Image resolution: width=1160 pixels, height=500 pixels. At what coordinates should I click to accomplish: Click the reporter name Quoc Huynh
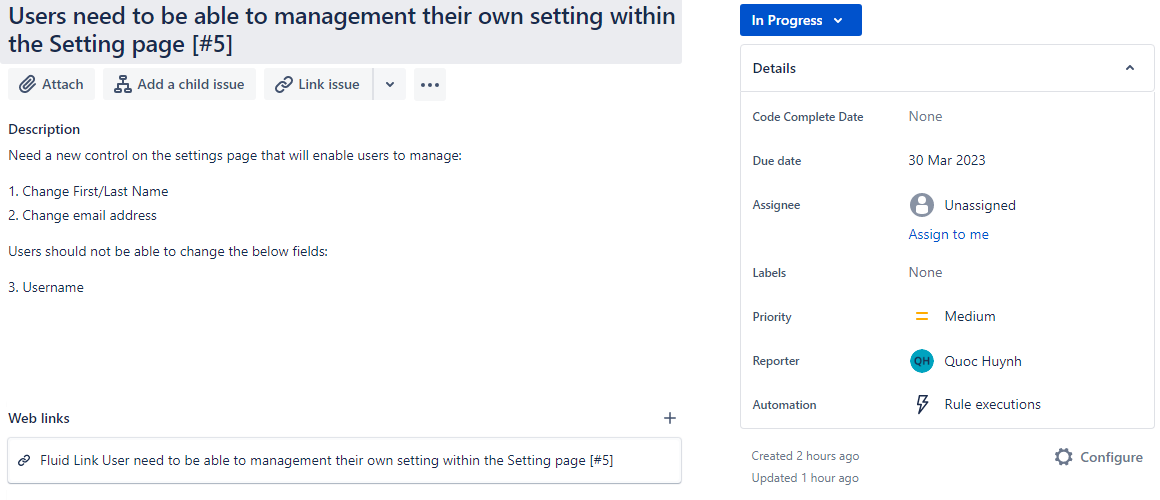[x=983, y=361]
